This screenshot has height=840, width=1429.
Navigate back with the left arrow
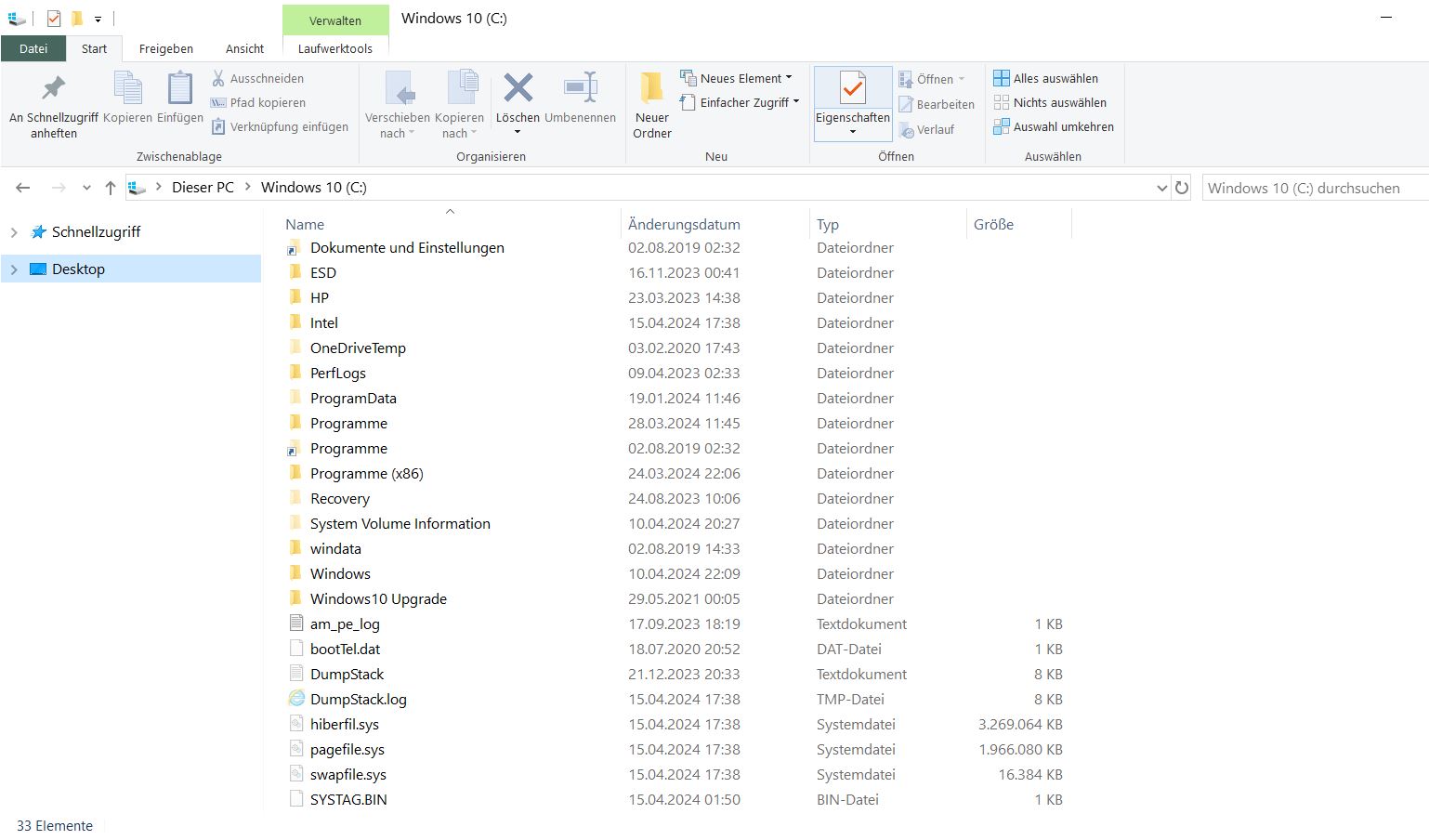click(23, 188)
